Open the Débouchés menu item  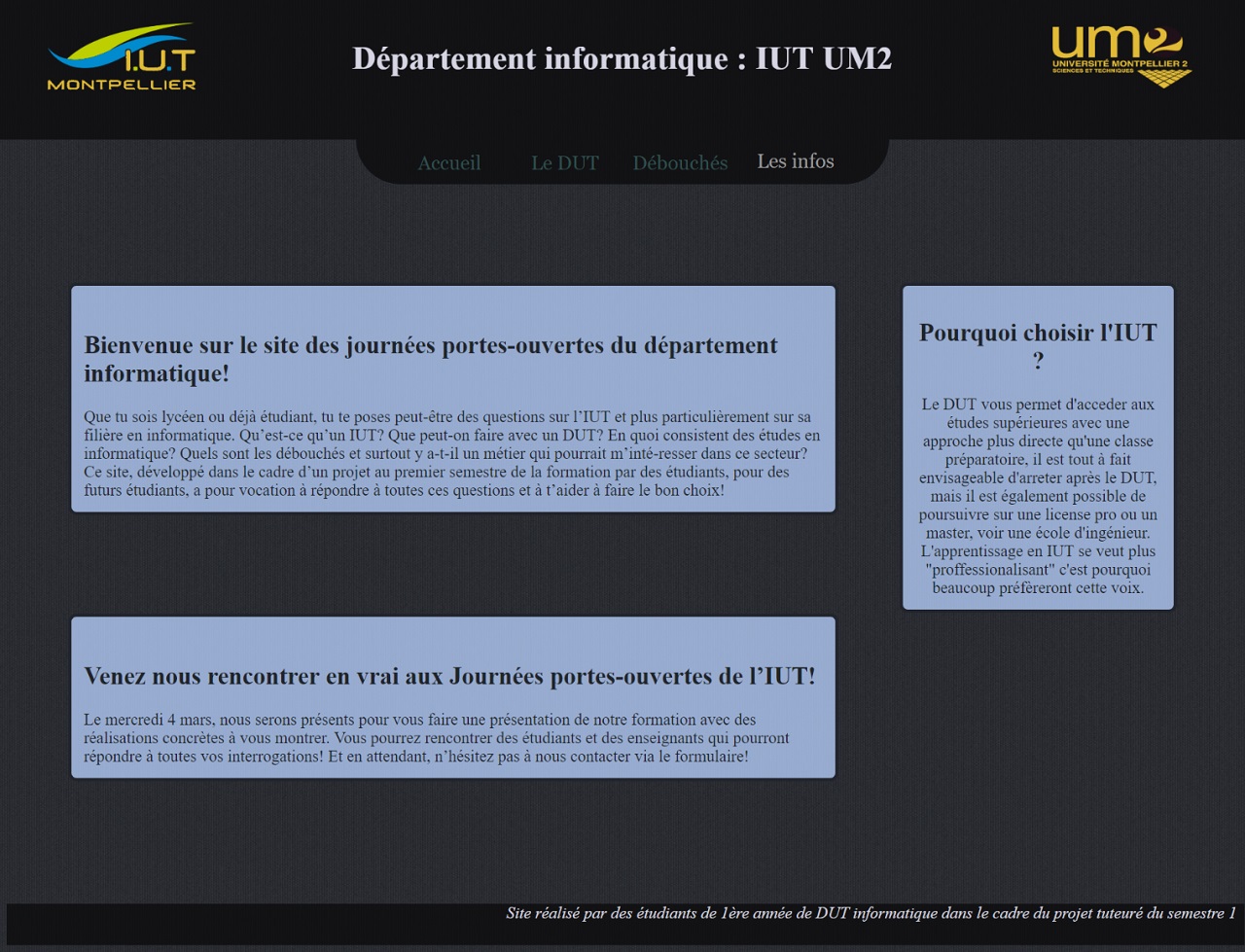click(x=680, y=162)
